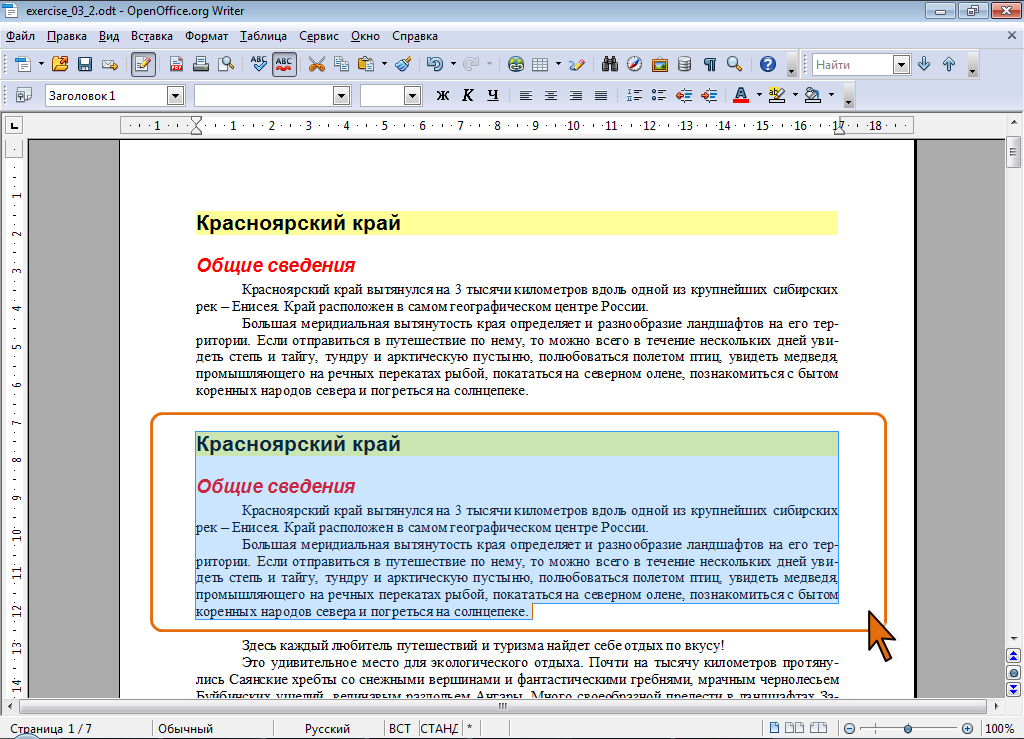Open the font size dropdown arrow
Screen dimensions: 1024x739
(412, 96)
